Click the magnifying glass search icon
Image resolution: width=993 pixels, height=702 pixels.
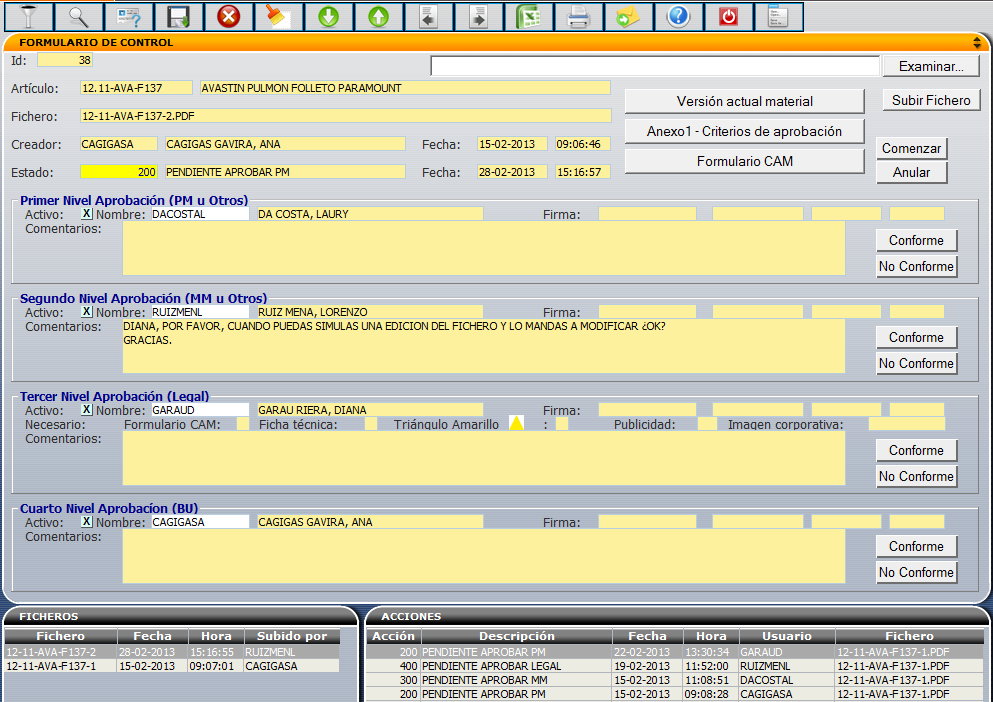78,16
